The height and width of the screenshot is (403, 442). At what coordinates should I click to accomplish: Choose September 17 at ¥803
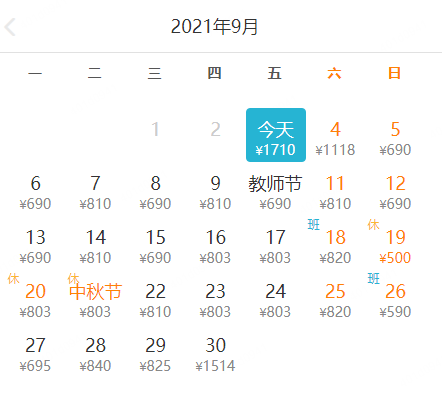pyautogui.click(x=275, y=246)
